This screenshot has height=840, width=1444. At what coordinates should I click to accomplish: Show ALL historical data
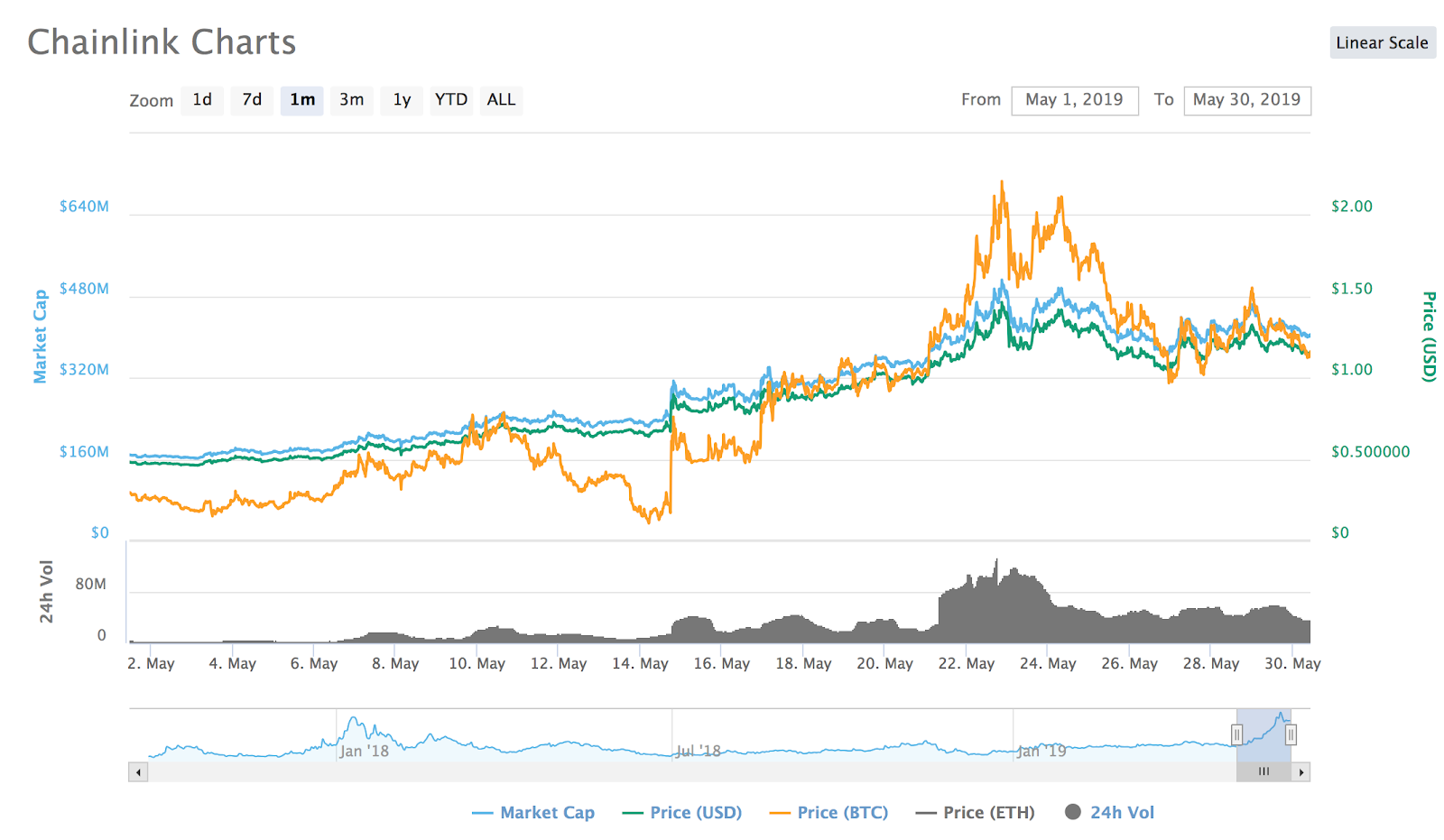[501, 99]
